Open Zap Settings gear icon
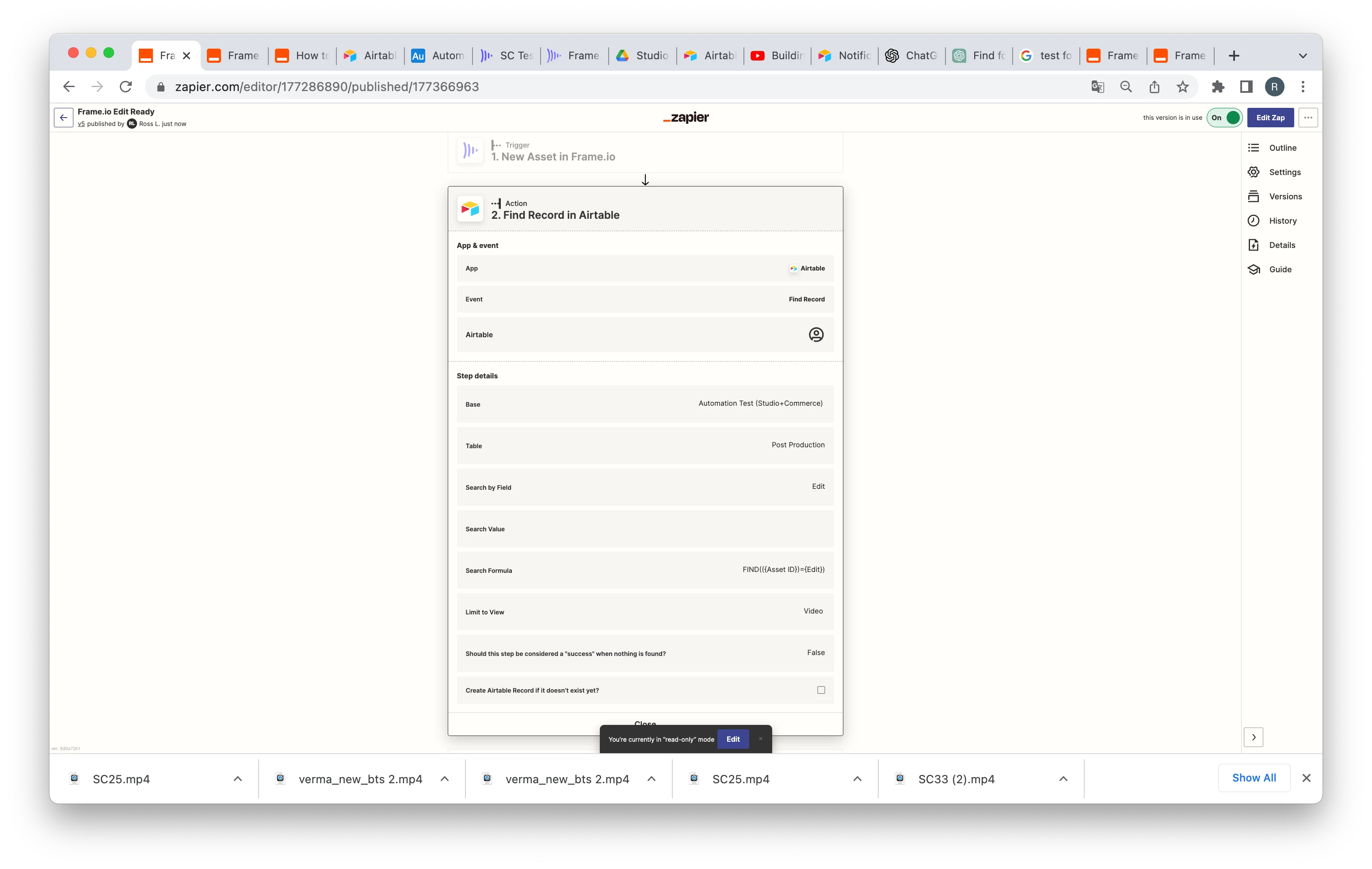The height and width of the screenshot is (869, 1372). (1253, 172)
